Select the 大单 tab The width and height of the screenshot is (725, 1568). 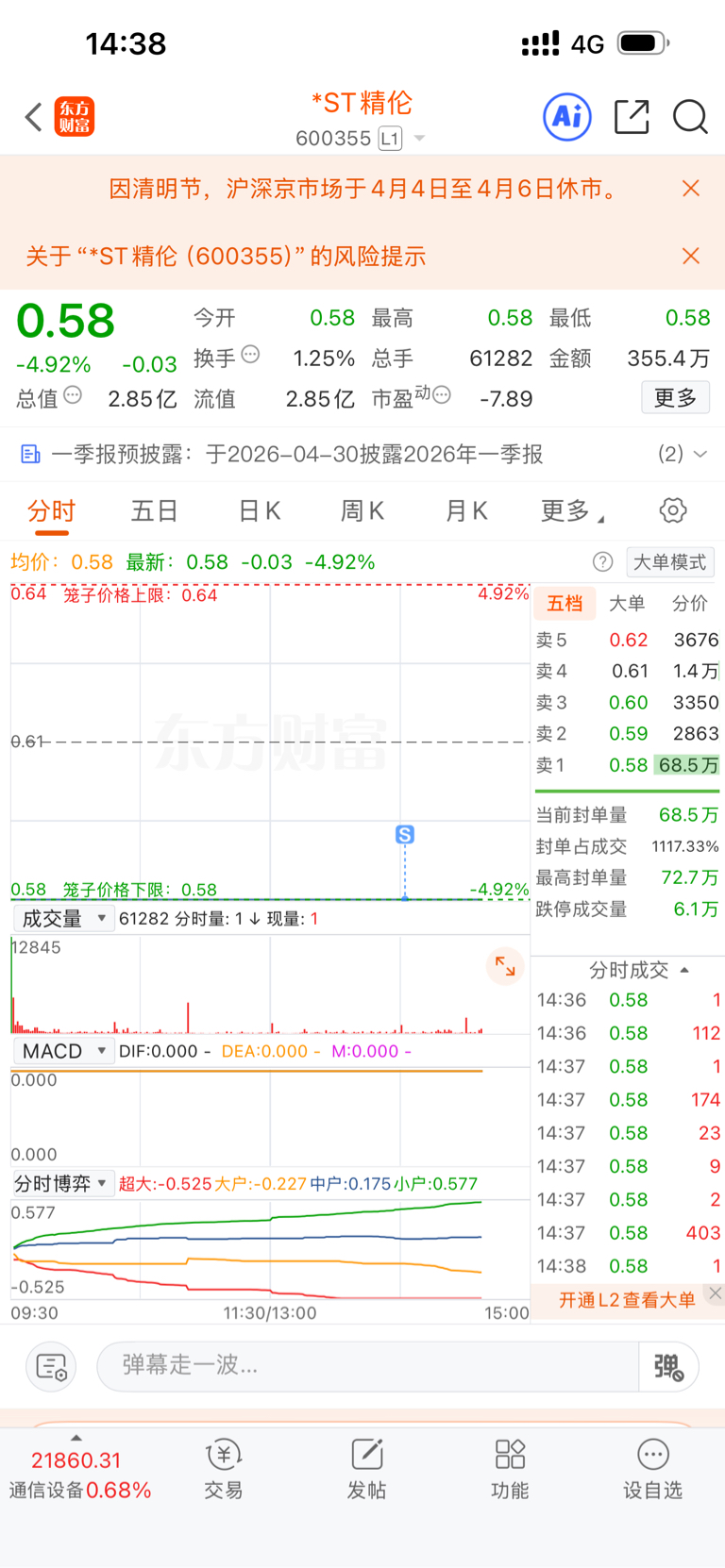point(627,604)
